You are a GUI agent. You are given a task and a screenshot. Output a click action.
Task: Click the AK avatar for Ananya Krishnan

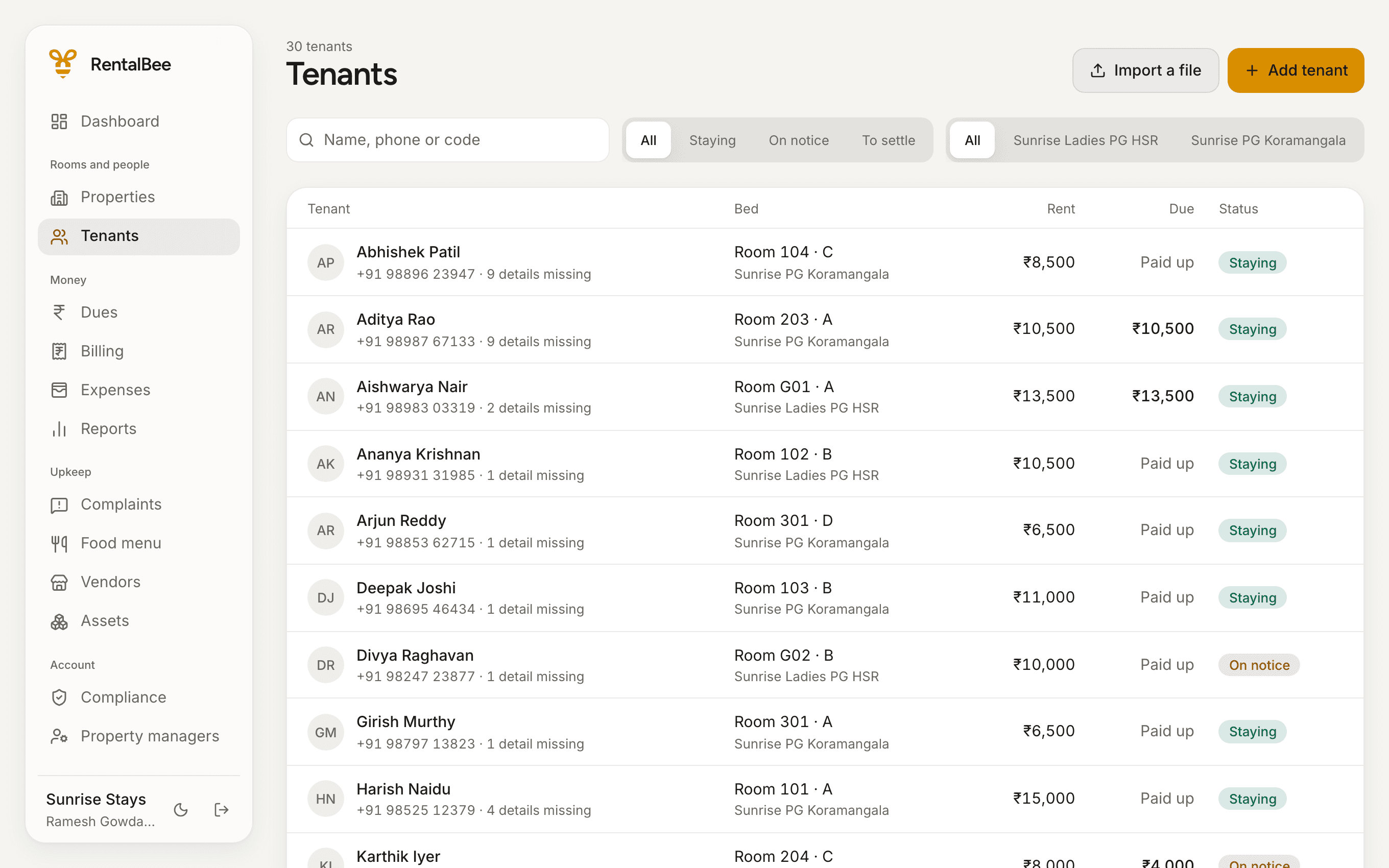click(325, 464)
